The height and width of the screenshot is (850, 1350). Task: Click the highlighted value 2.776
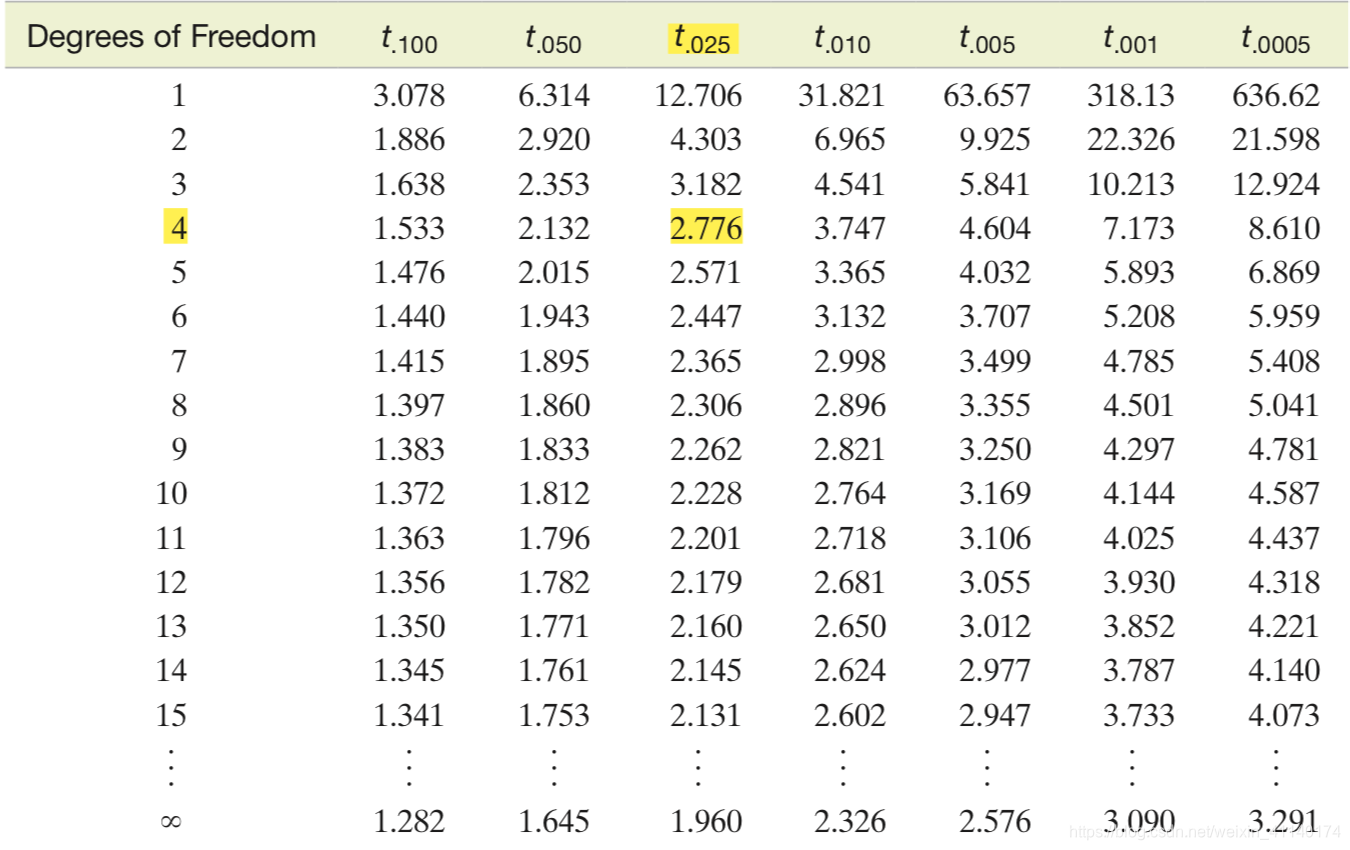(x=706, y=229)
